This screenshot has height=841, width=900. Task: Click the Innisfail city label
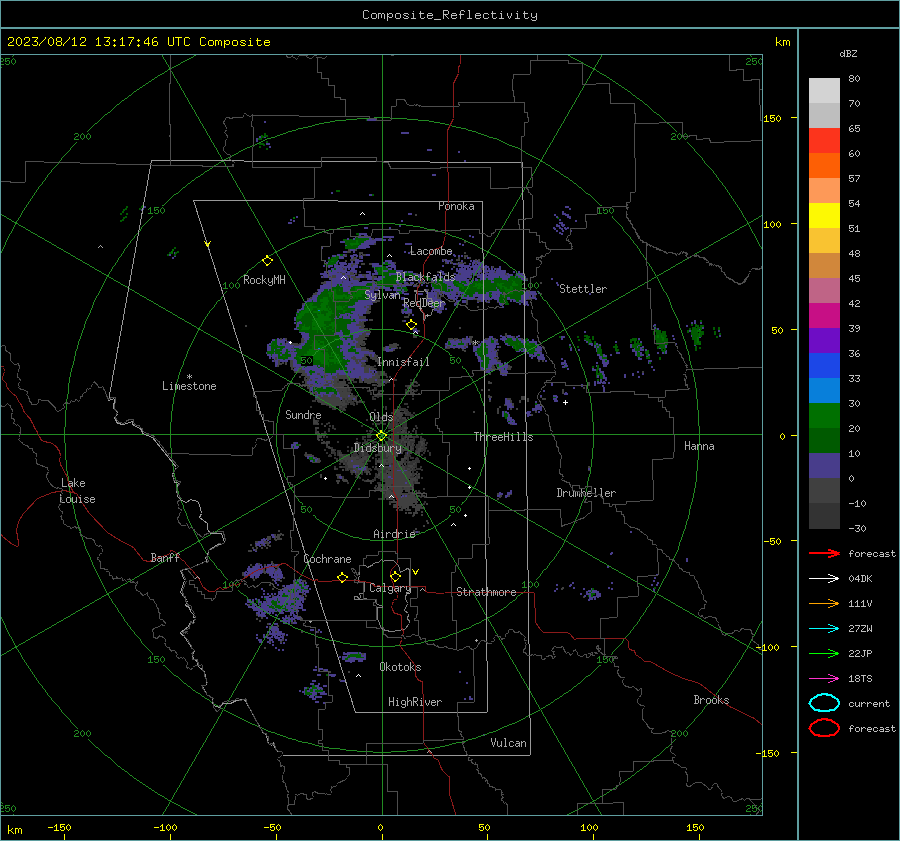pos(403,362)
